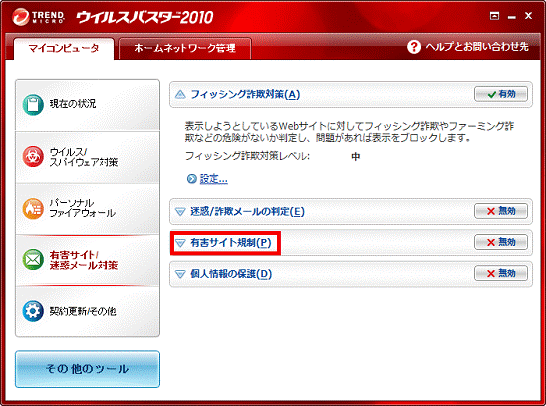The width and height of the screenshot is (546, 406).
Task: Select 有害サイト/迷惑メール対策 text in the sidebar
Action: (x=84, y=260)
